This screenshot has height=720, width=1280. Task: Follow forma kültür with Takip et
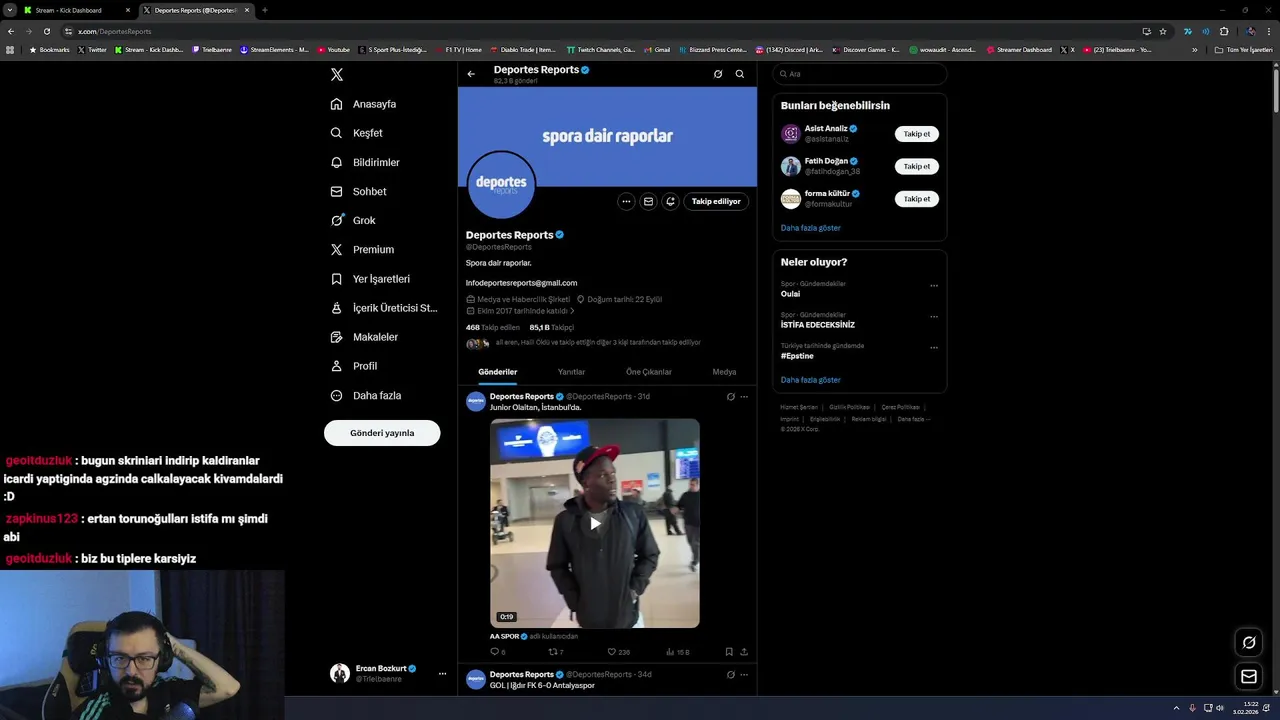916,199
